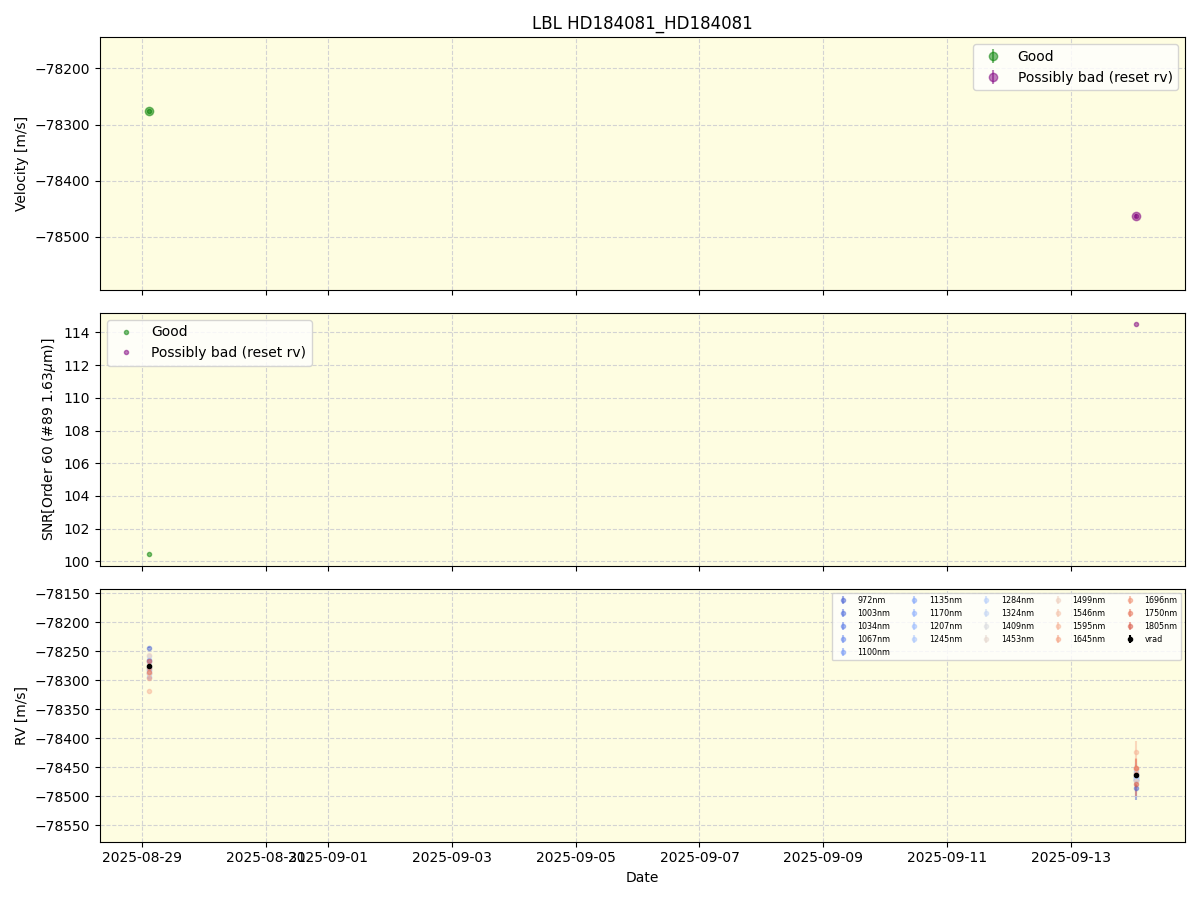
Task: Click the SNR Order 60 axis label
Action: pyautogui.click(x=48, y=440)
